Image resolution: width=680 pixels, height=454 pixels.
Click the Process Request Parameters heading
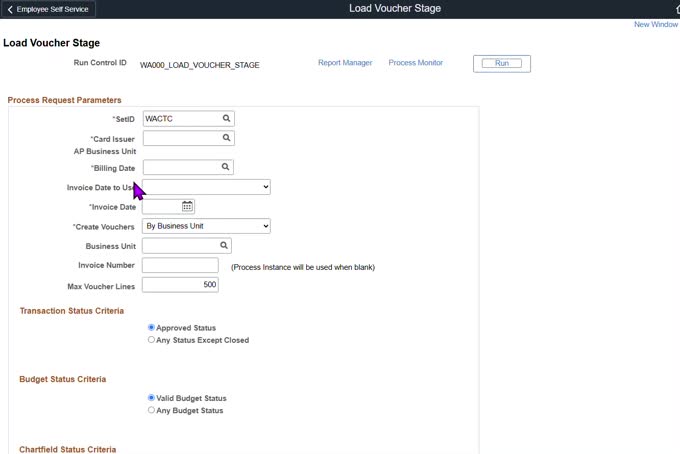click(65, 100)
